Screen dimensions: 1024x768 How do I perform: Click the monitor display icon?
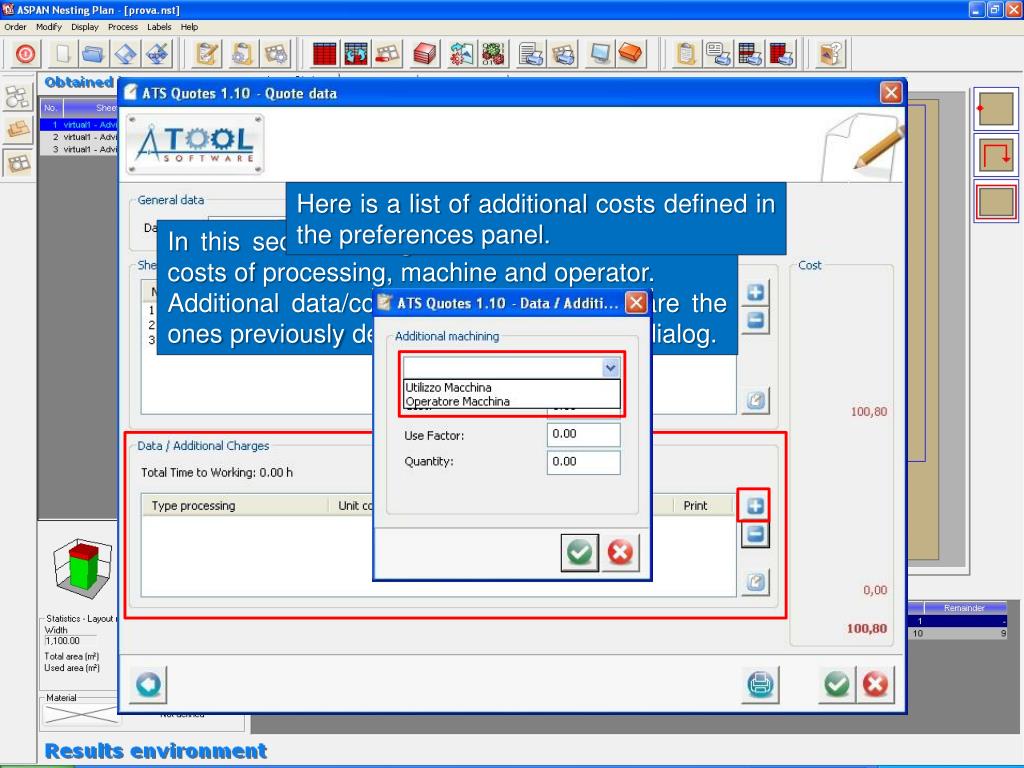(x=599, y=54)
